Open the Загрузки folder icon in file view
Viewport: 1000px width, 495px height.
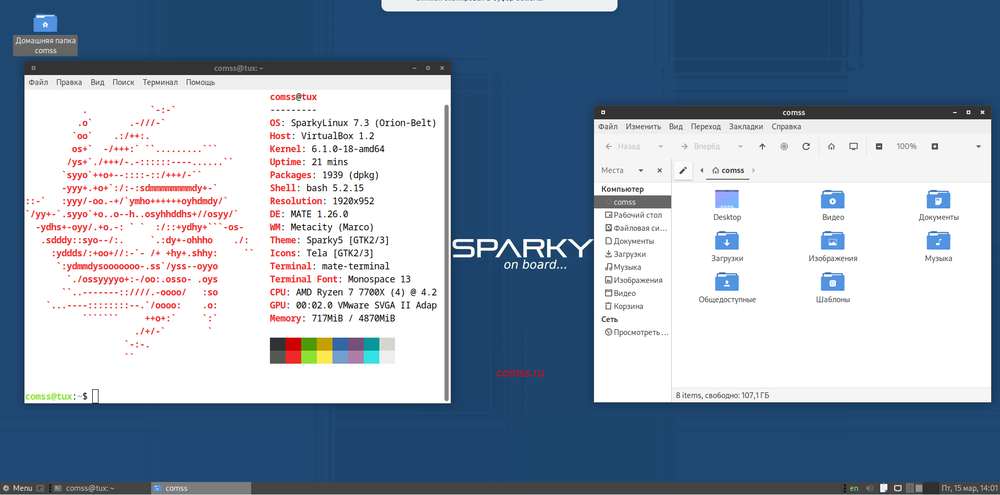(x=727, y=241)
